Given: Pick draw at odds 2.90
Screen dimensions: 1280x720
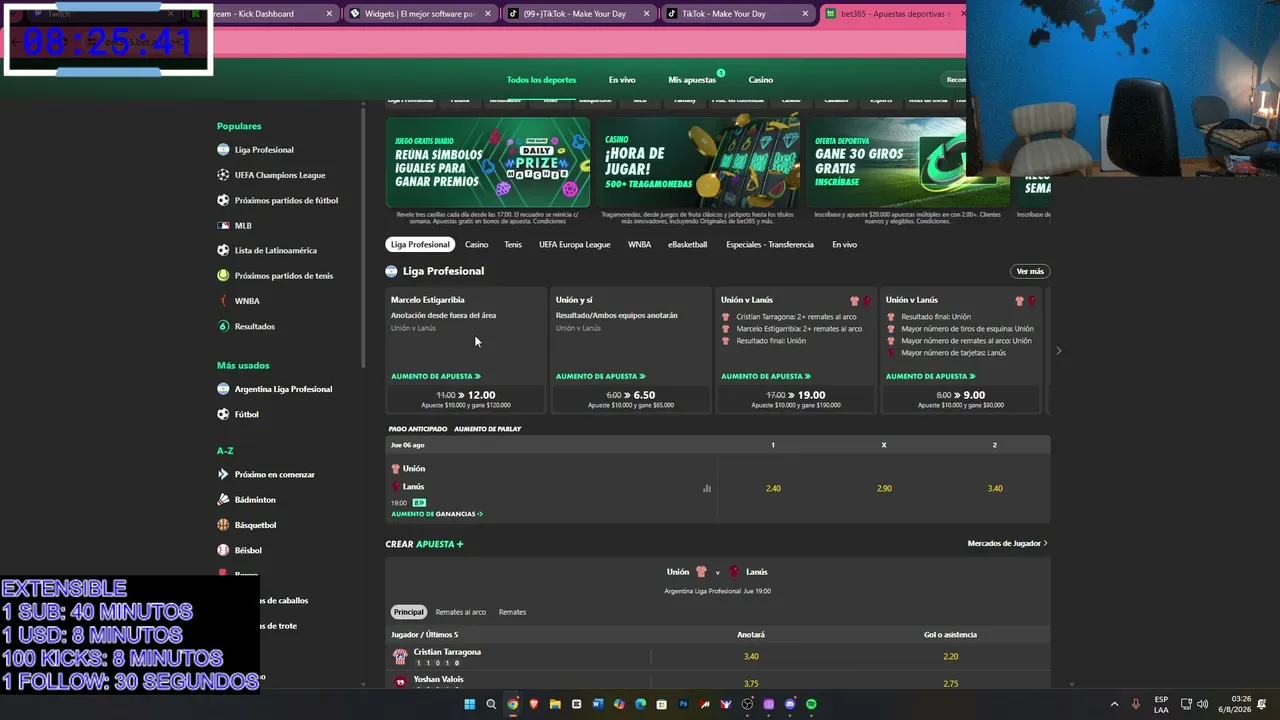Looking at the screenshot, I should (884, 489).
